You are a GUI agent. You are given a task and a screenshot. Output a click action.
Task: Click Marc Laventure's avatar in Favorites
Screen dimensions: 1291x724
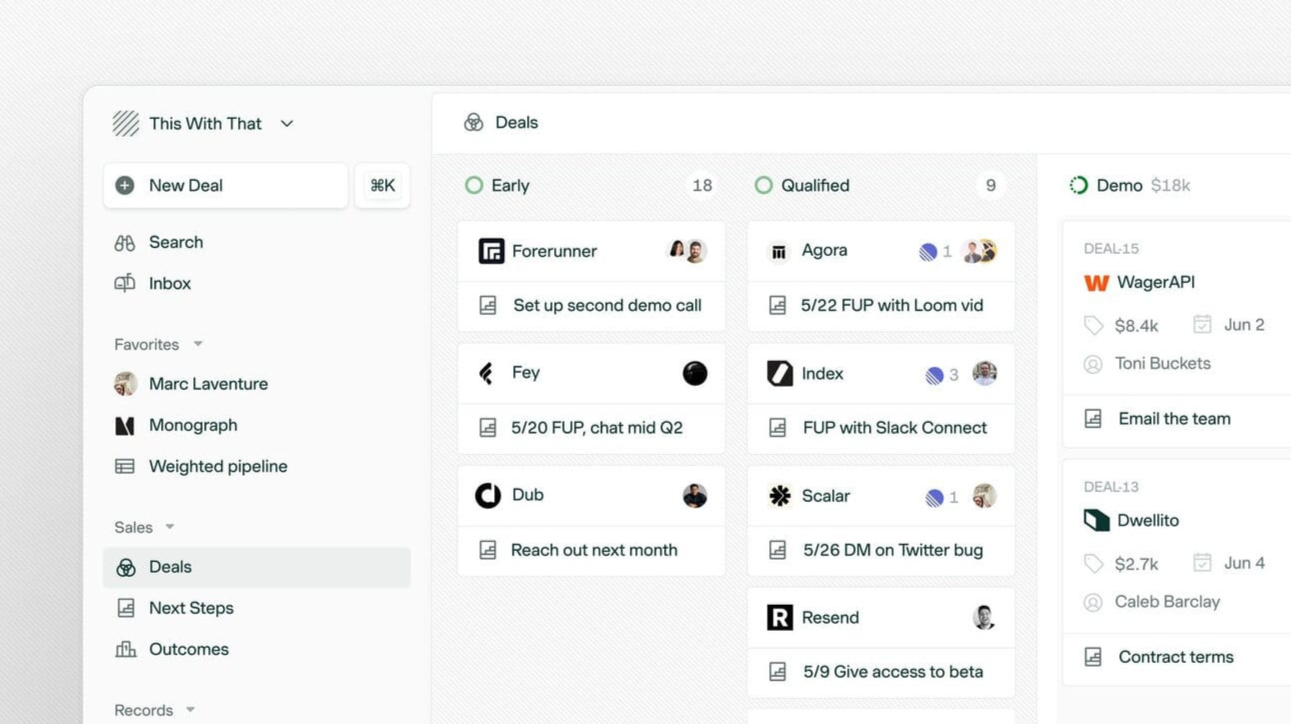[125, 384]
